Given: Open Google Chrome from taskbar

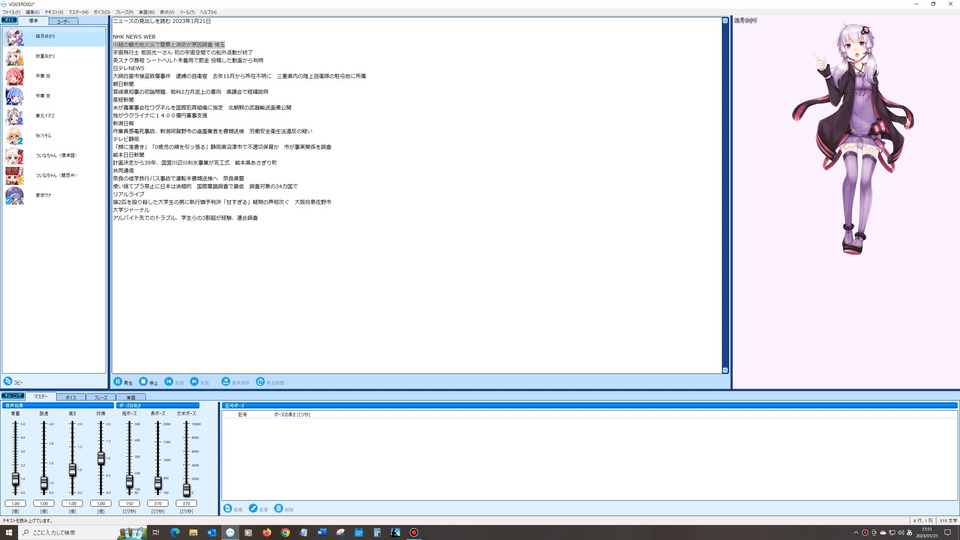Looking at the screenshot, I should point(285,533).
